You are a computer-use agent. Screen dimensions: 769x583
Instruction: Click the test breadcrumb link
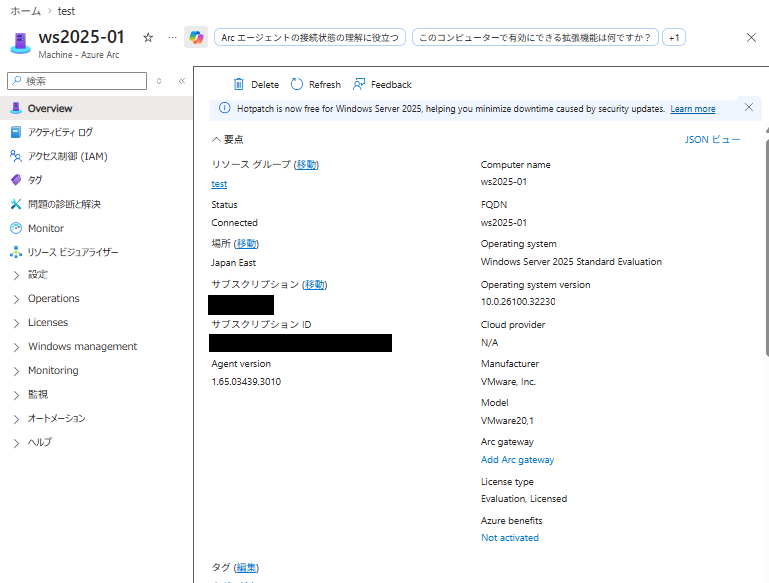[66, 11]
